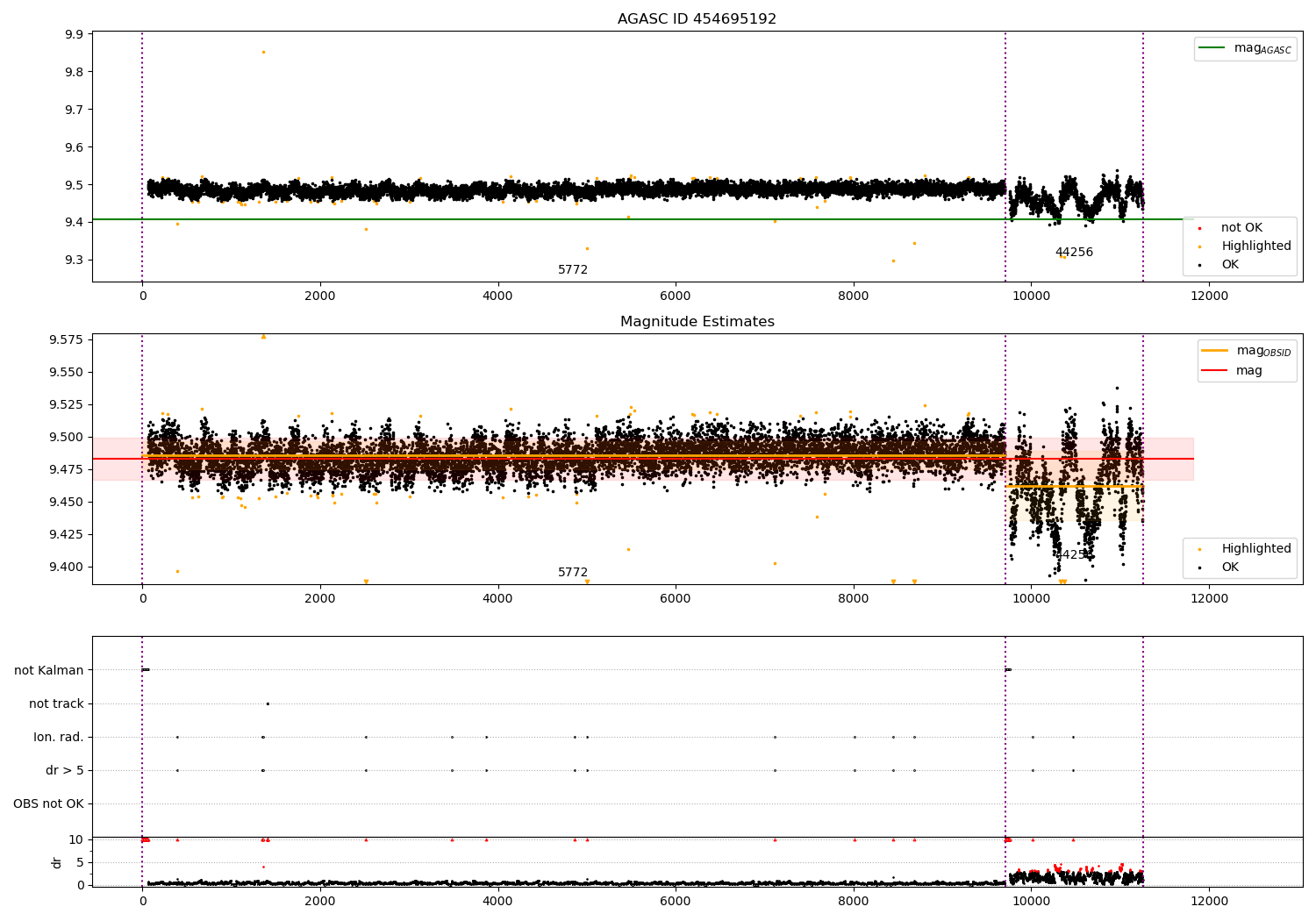
Task: Click the Magnitude Estimates subplot title
Action: coord(697,322)
